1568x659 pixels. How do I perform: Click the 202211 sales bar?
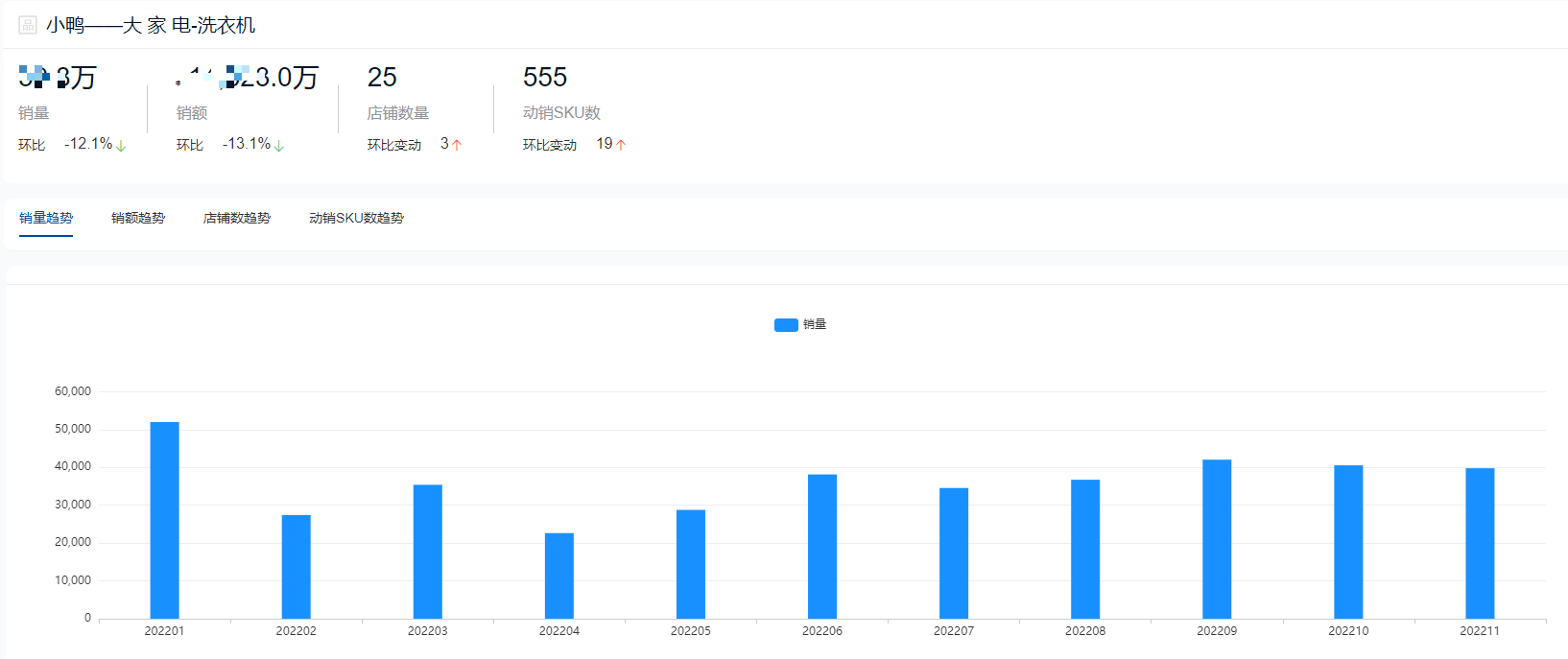click(x=1480, y=543)
